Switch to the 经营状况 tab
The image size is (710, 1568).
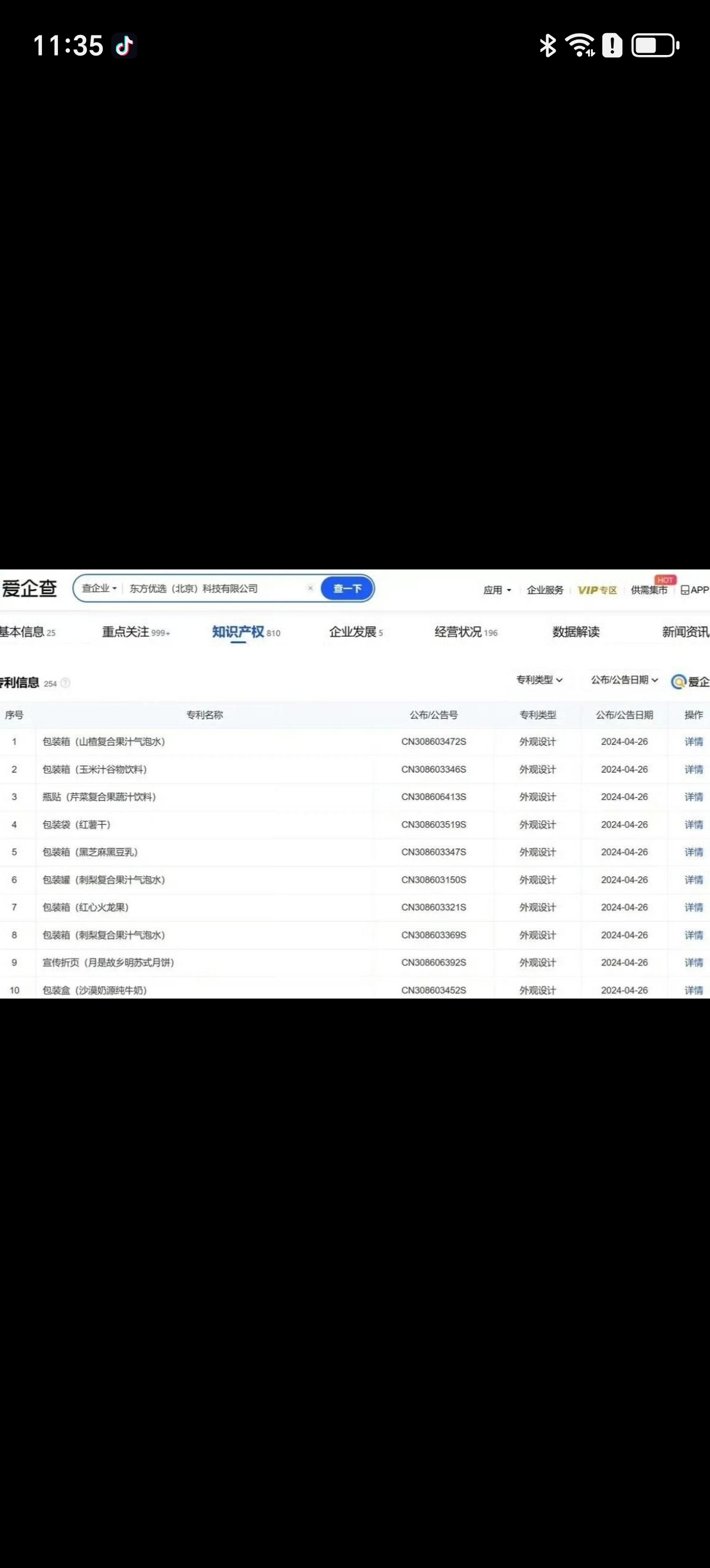click(x=466, y=632)
